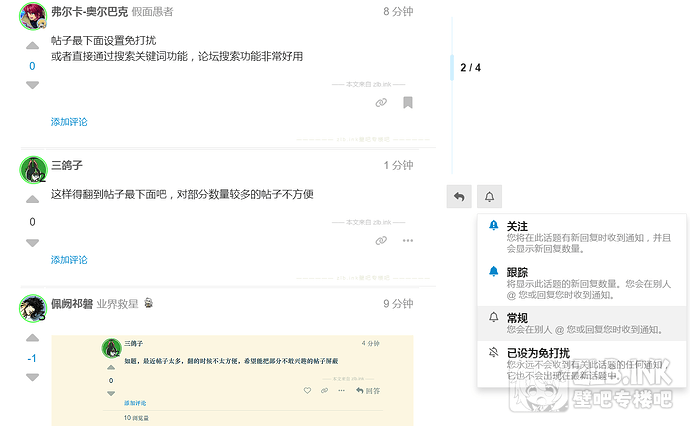
Task: Open username 三鸽子 beside the 1 分钟 timestamp
Action: click(67, 165)
